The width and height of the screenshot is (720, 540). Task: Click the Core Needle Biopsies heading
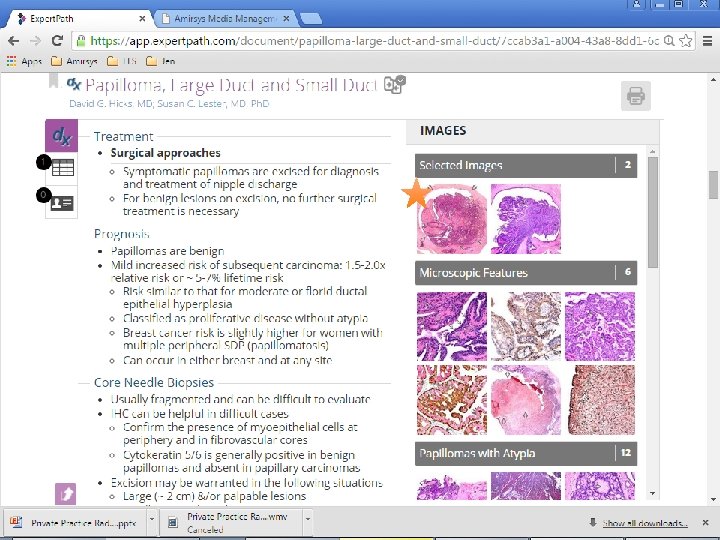pos(154,382)
